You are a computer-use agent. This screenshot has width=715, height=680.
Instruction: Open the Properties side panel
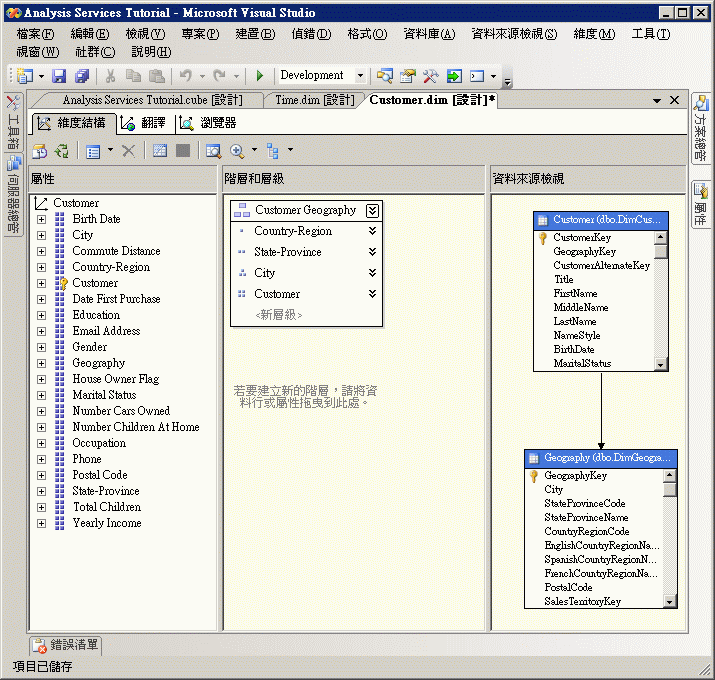click(700, 204)
